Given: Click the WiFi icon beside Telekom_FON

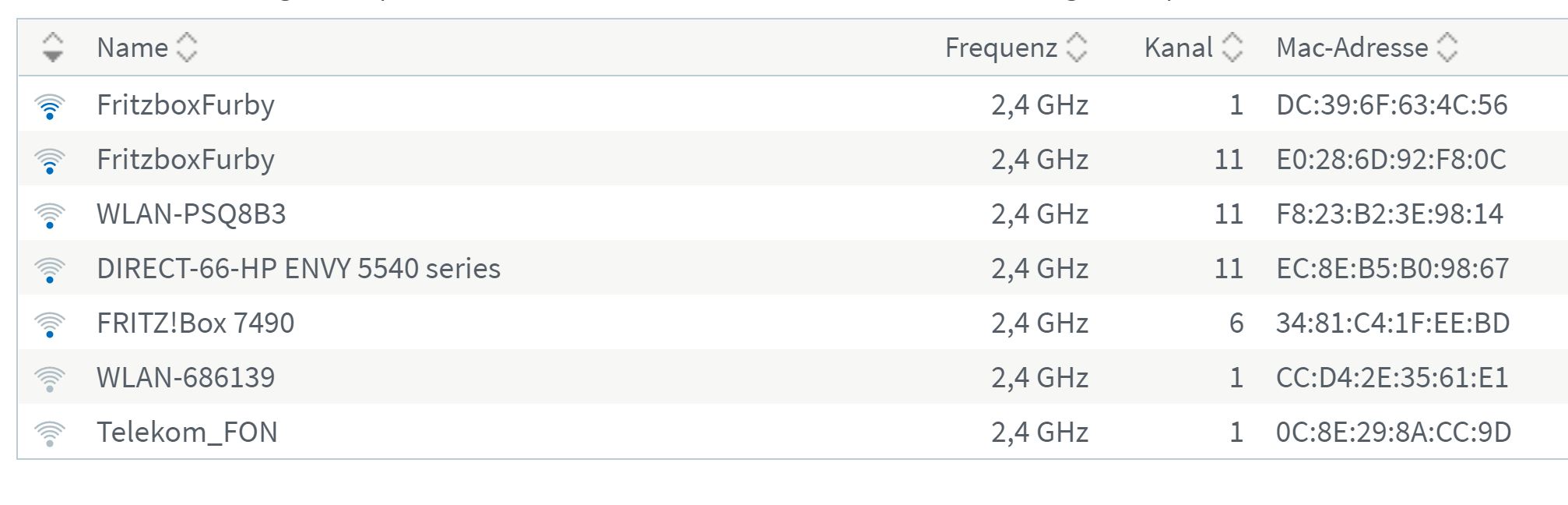Looking at the screenshot, I should pyautogui.click(x=50, y=433).
